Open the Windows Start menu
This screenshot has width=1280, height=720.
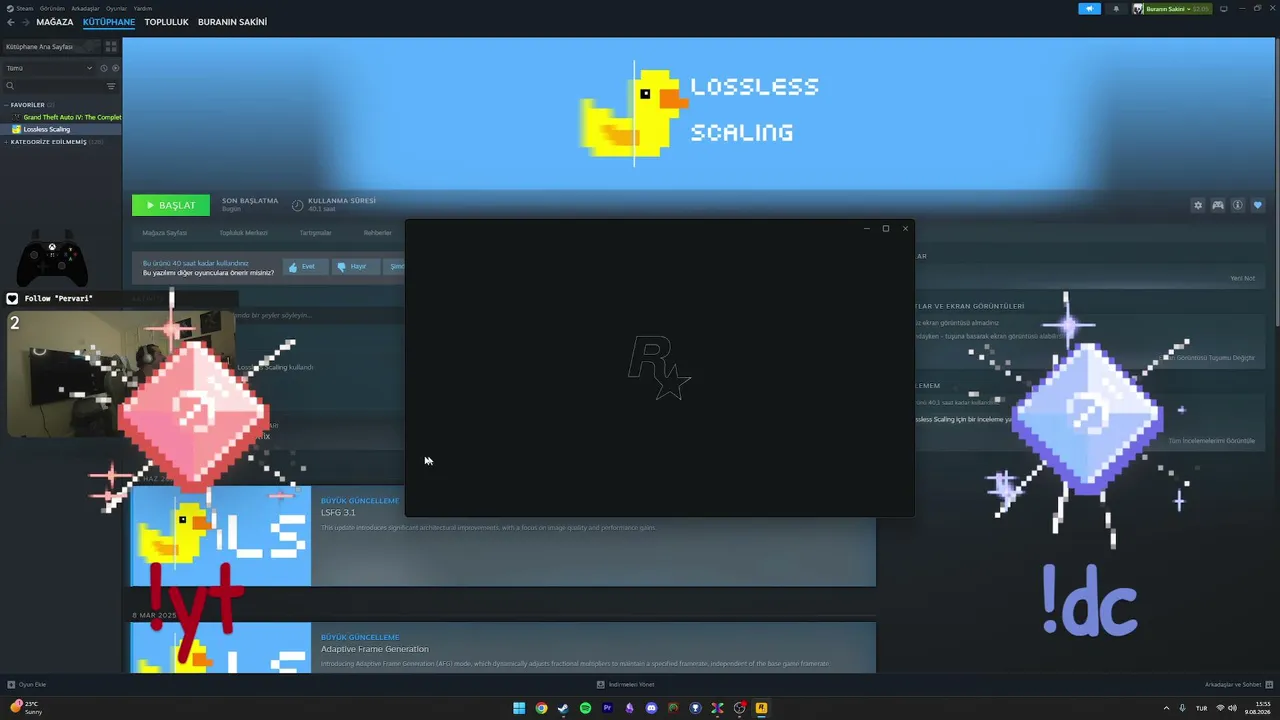519,708
